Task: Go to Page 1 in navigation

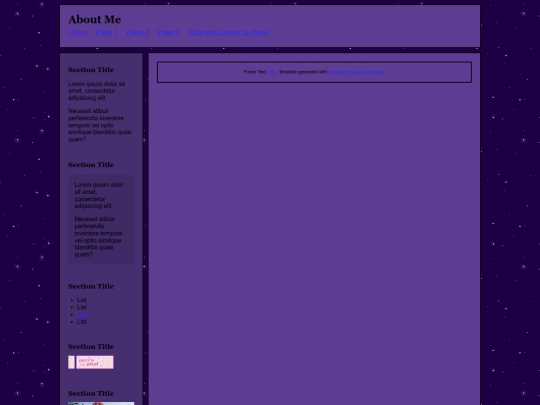Action: coord(107,32)
